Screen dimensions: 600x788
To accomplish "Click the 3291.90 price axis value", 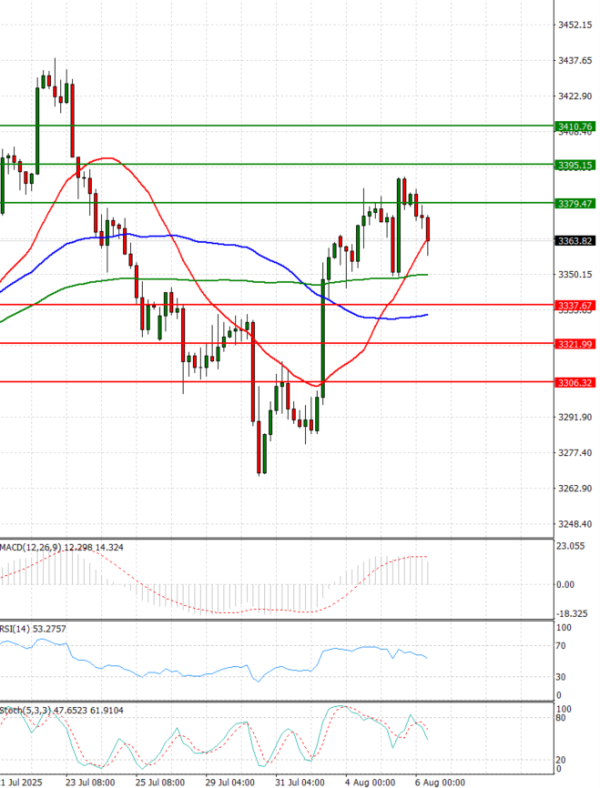I will tap(575, 417).
